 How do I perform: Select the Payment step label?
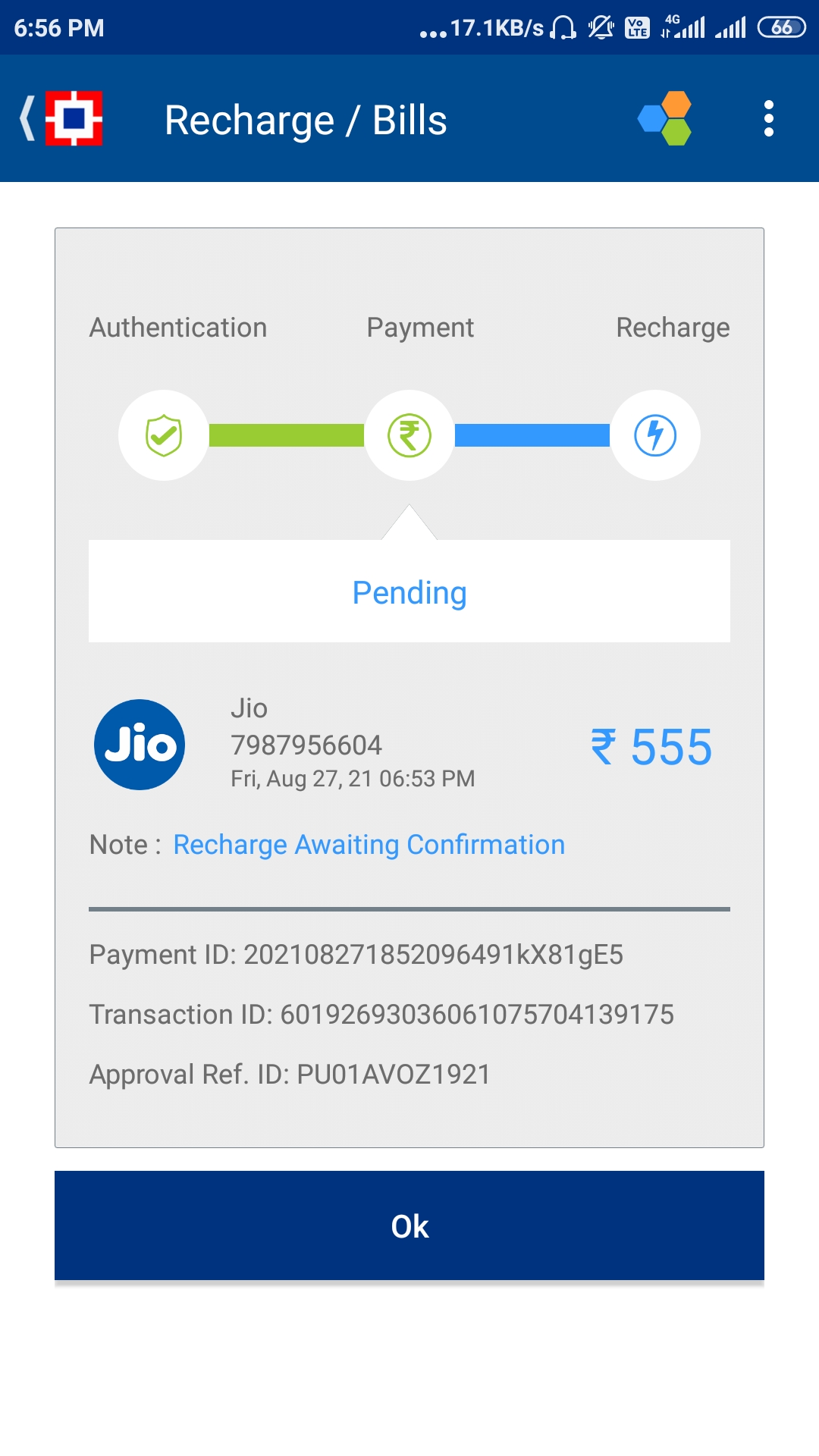click(x=420, y=328)
